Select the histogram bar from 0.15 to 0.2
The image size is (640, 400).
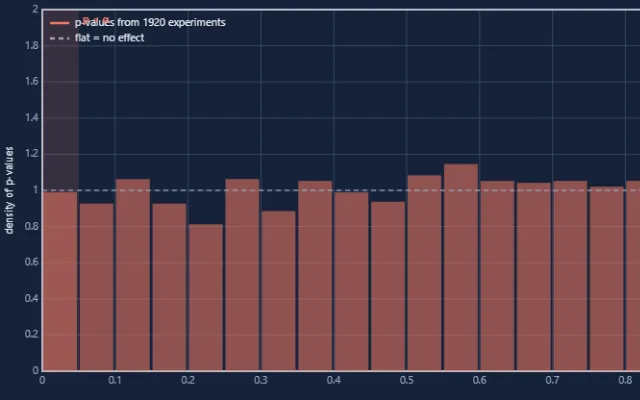[169, 287]
